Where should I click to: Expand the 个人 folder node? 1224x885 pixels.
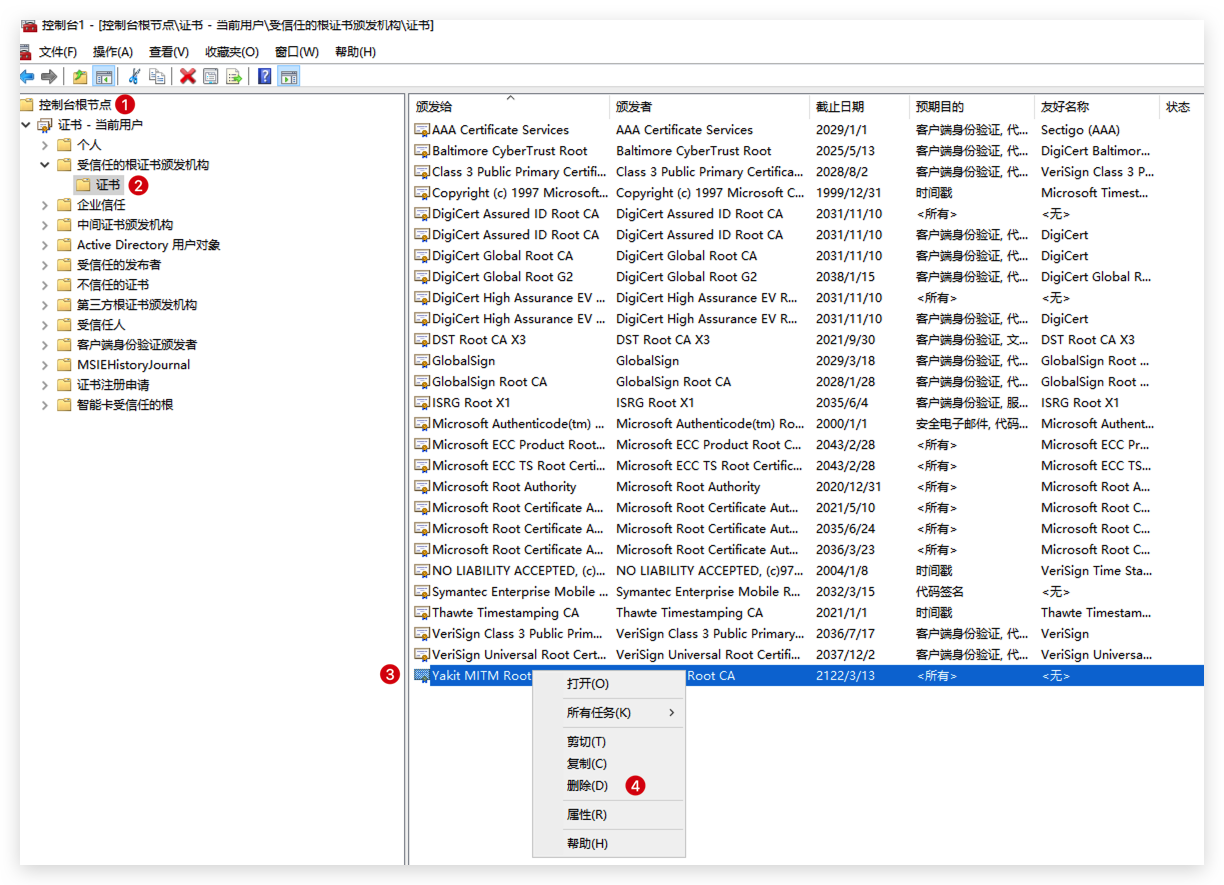45,145
